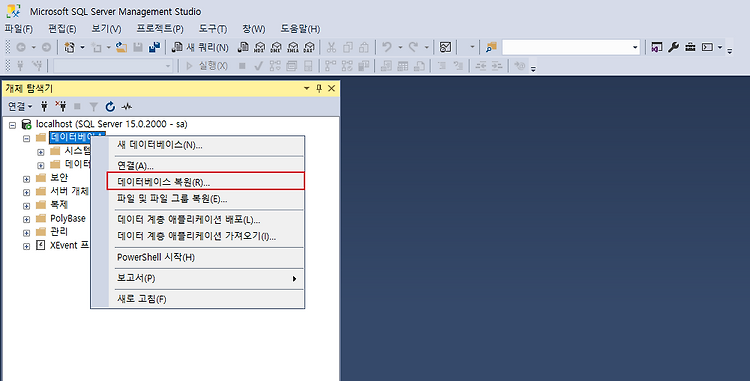Open the Activity Monitor toolbar icon
This screenshot has width=750, height=381.
445,47
